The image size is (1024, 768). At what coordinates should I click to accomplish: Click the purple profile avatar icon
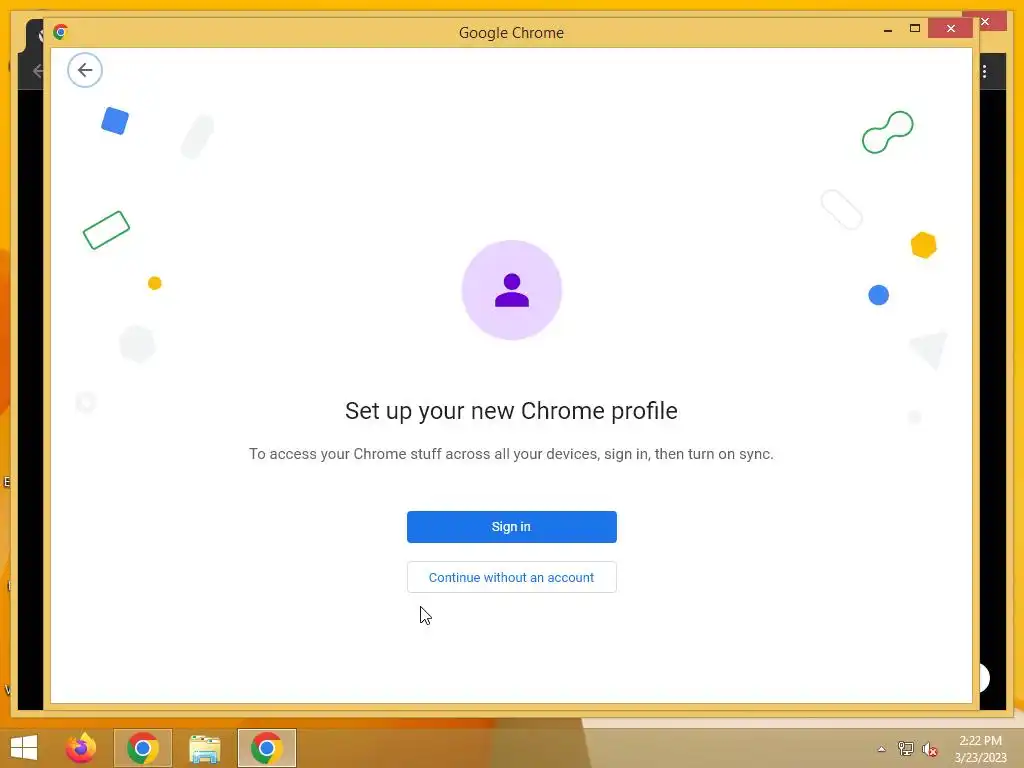[x=511, y=290]
